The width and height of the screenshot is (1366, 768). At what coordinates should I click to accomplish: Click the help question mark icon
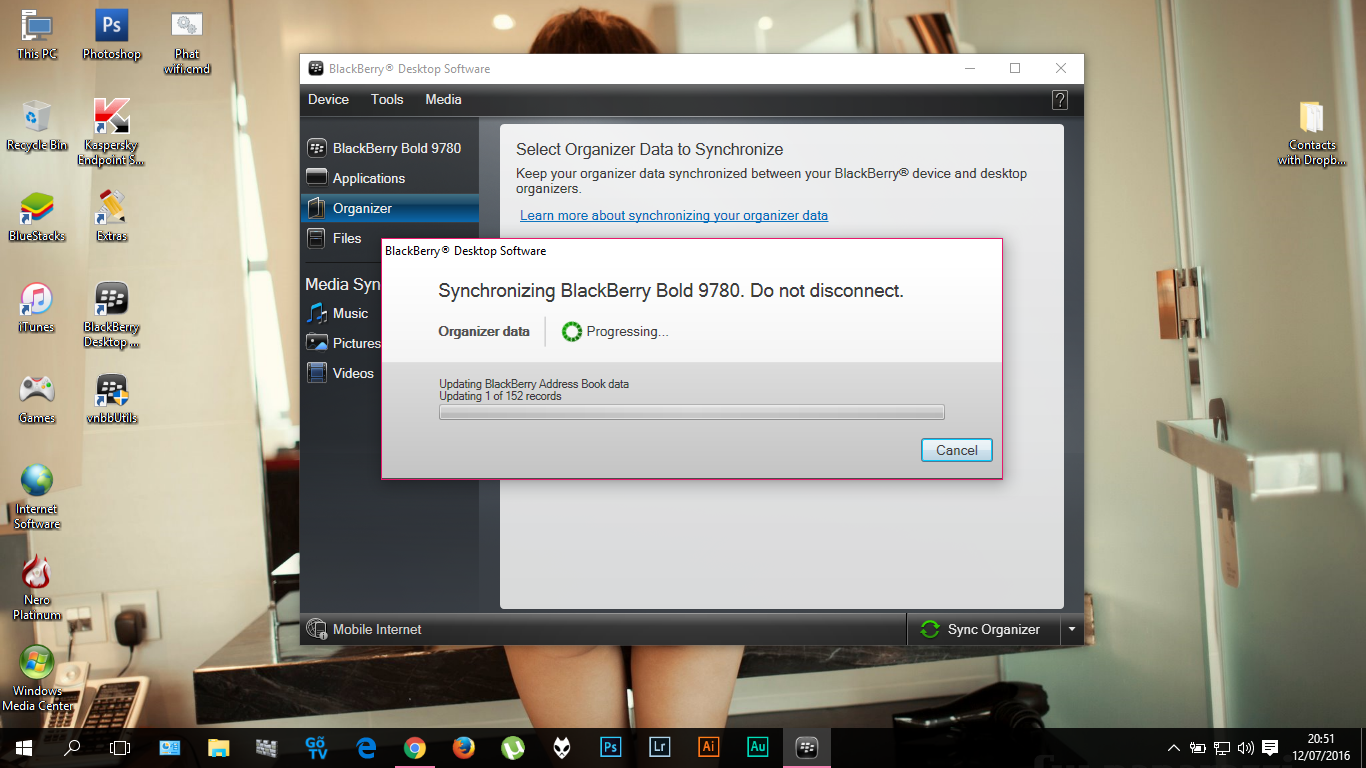(1060, 100)
